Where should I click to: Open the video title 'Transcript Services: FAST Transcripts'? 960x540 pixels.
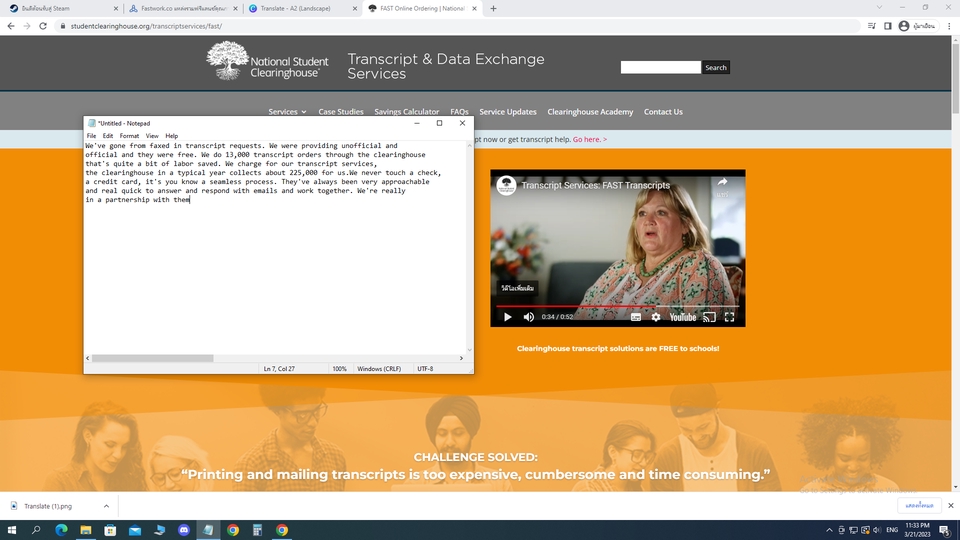(595, 185)
